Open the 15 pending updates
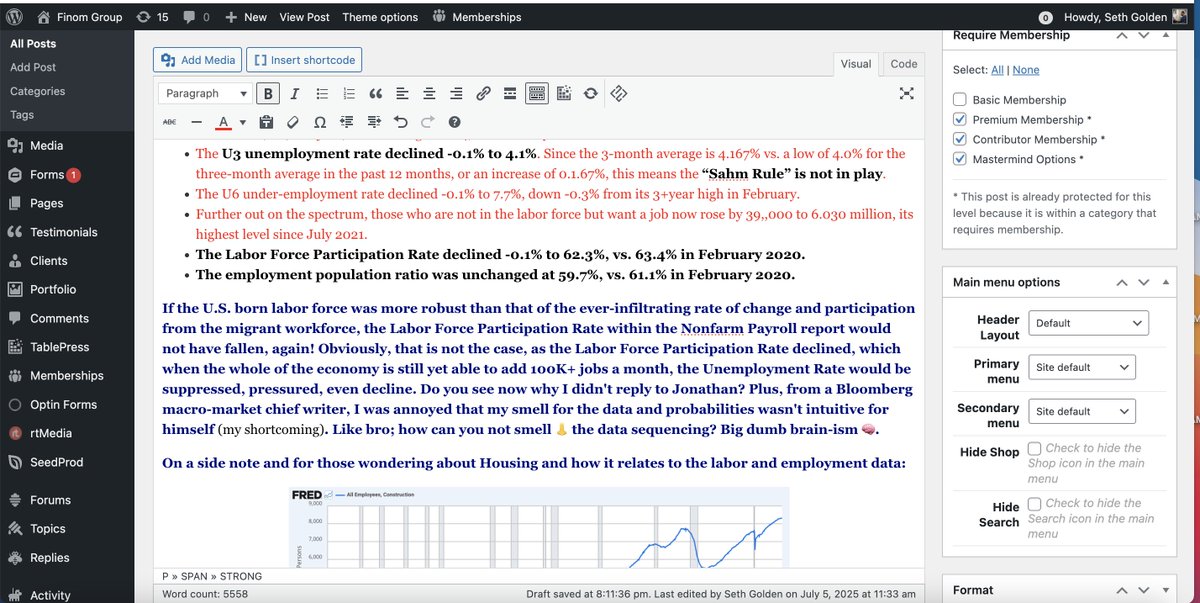Image resolution: width=1200 pixels, height=603 pixels. (151, 17)
